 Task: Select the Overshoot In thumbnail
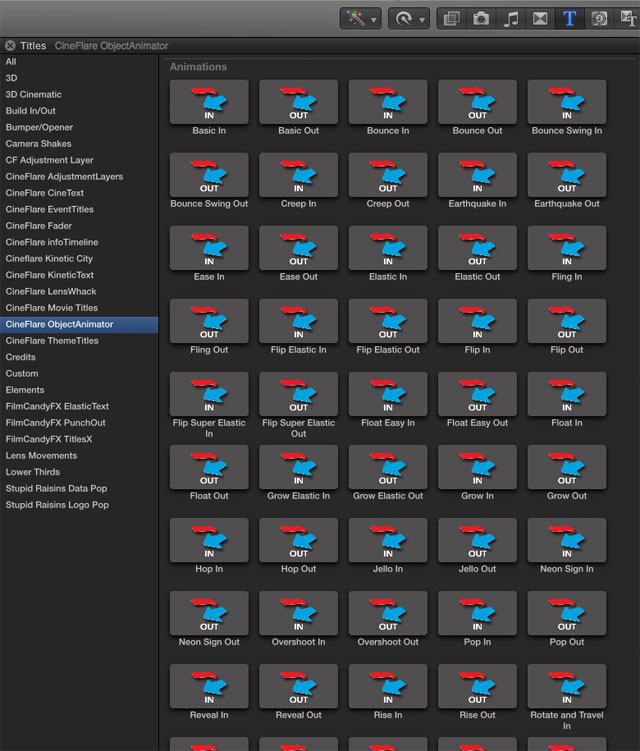pyautogui.click(x=298, y=613)
